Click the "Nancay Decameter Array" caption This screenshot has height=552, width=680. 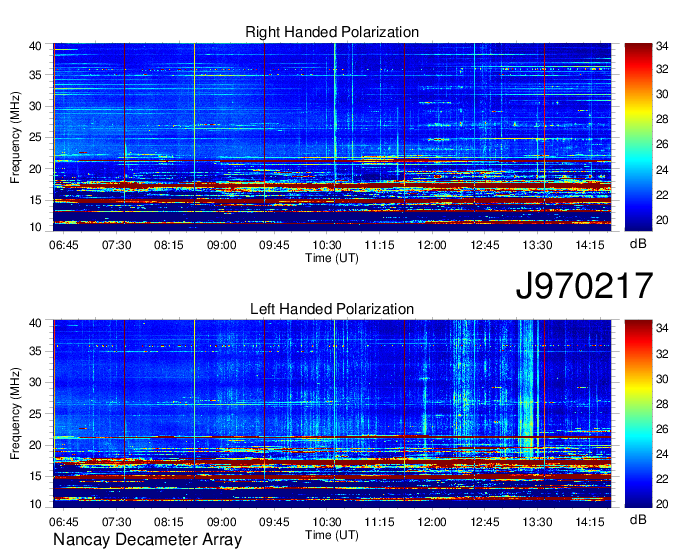pyautogui.click(x=147, y=539)
